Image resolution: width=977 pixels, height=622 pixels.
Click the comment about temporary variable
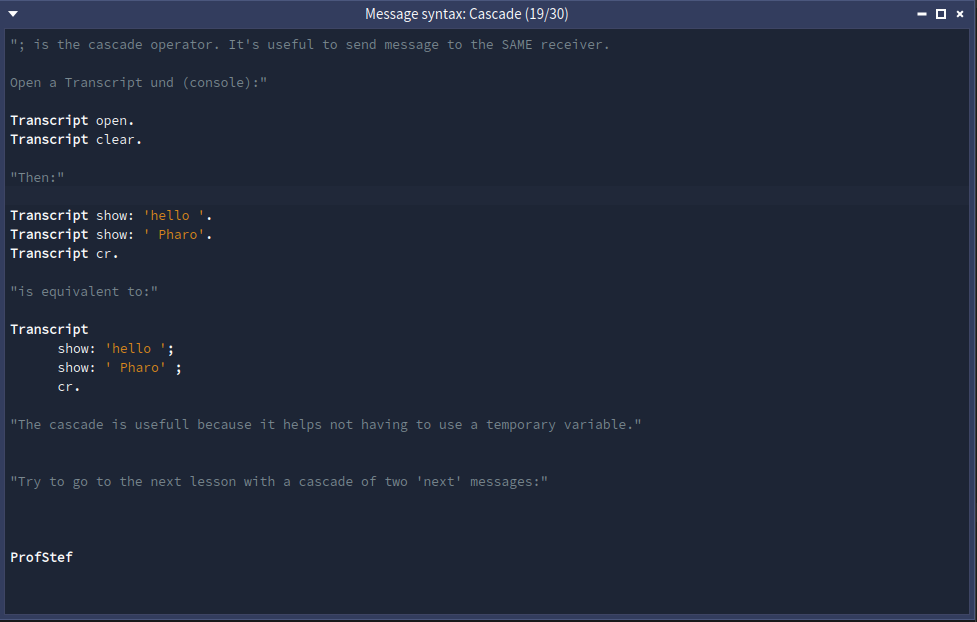(x=325, y=424)
